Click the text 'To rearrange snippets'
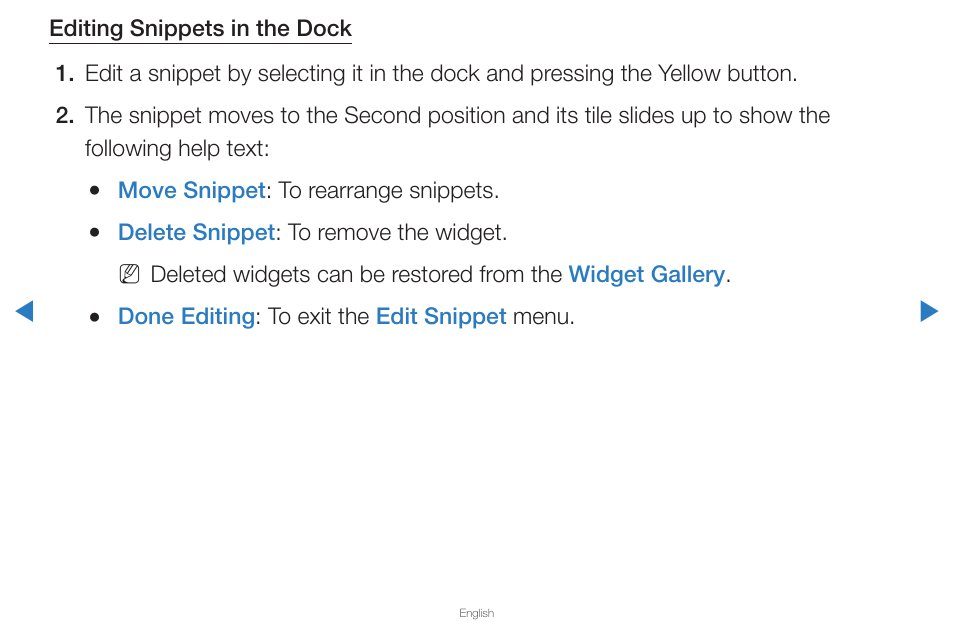Image resolution: width=954 pixels, height=624 pixels. [x=388, y=190]
